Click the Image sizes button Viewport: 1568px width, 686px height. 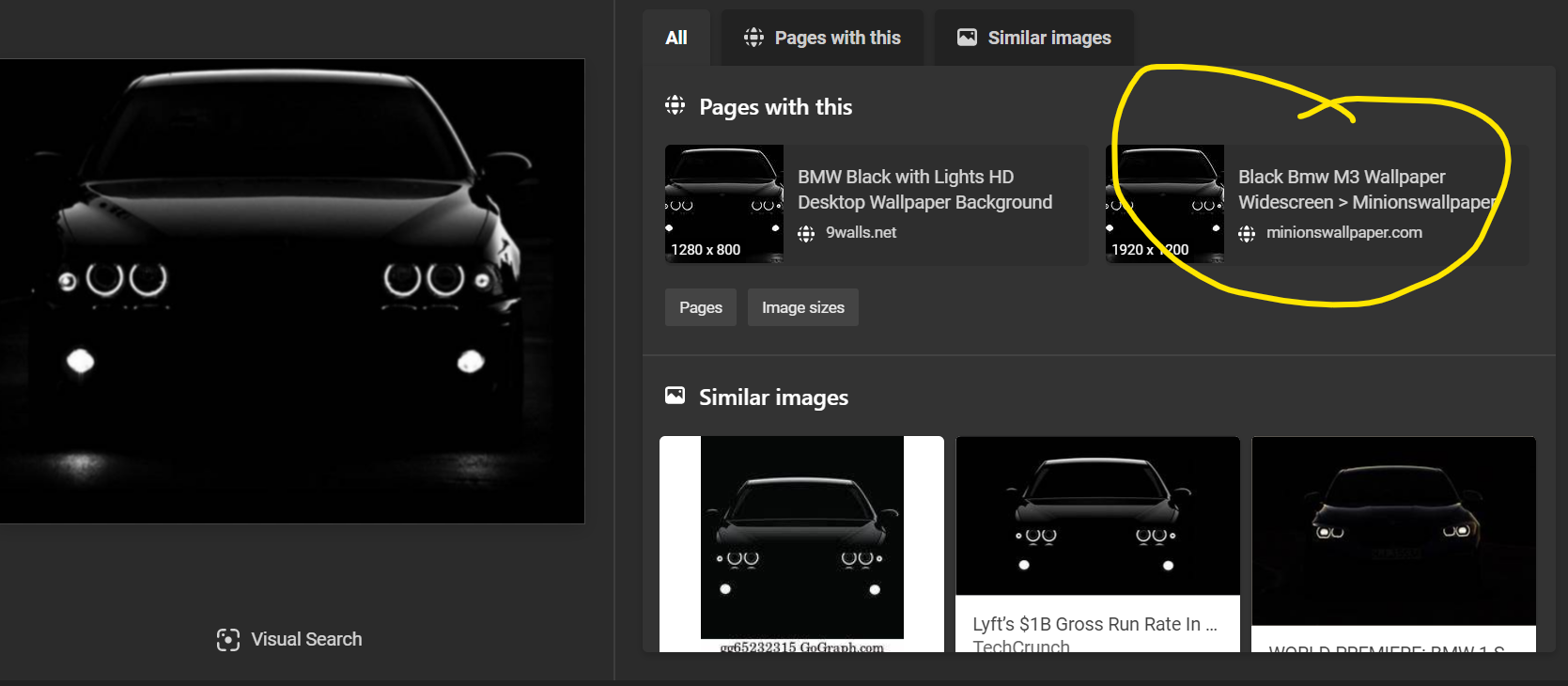803,307
